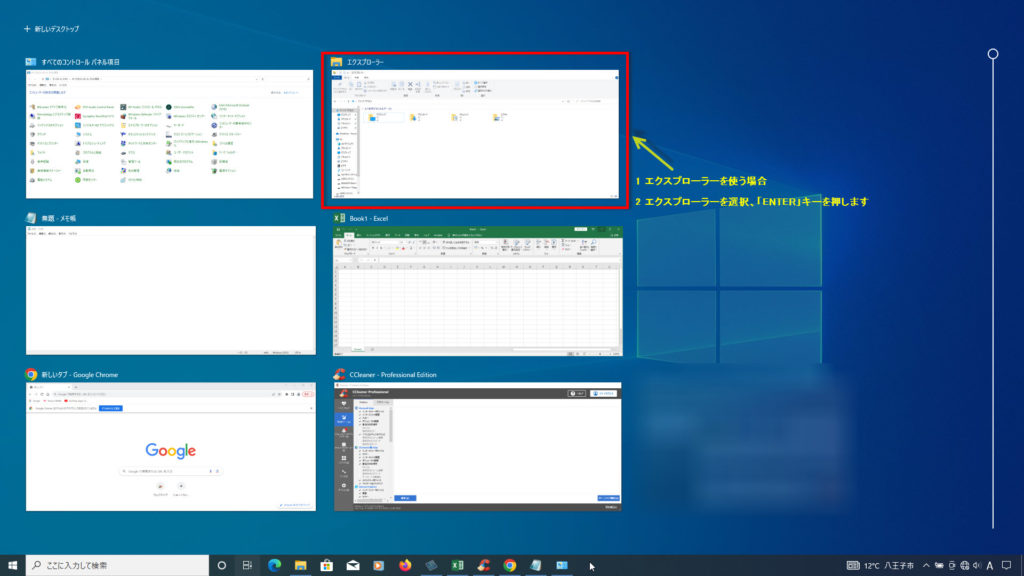Switch to the Book1 - Excel window
Screen dimensions: 1024x576
(x=477, y=290)
